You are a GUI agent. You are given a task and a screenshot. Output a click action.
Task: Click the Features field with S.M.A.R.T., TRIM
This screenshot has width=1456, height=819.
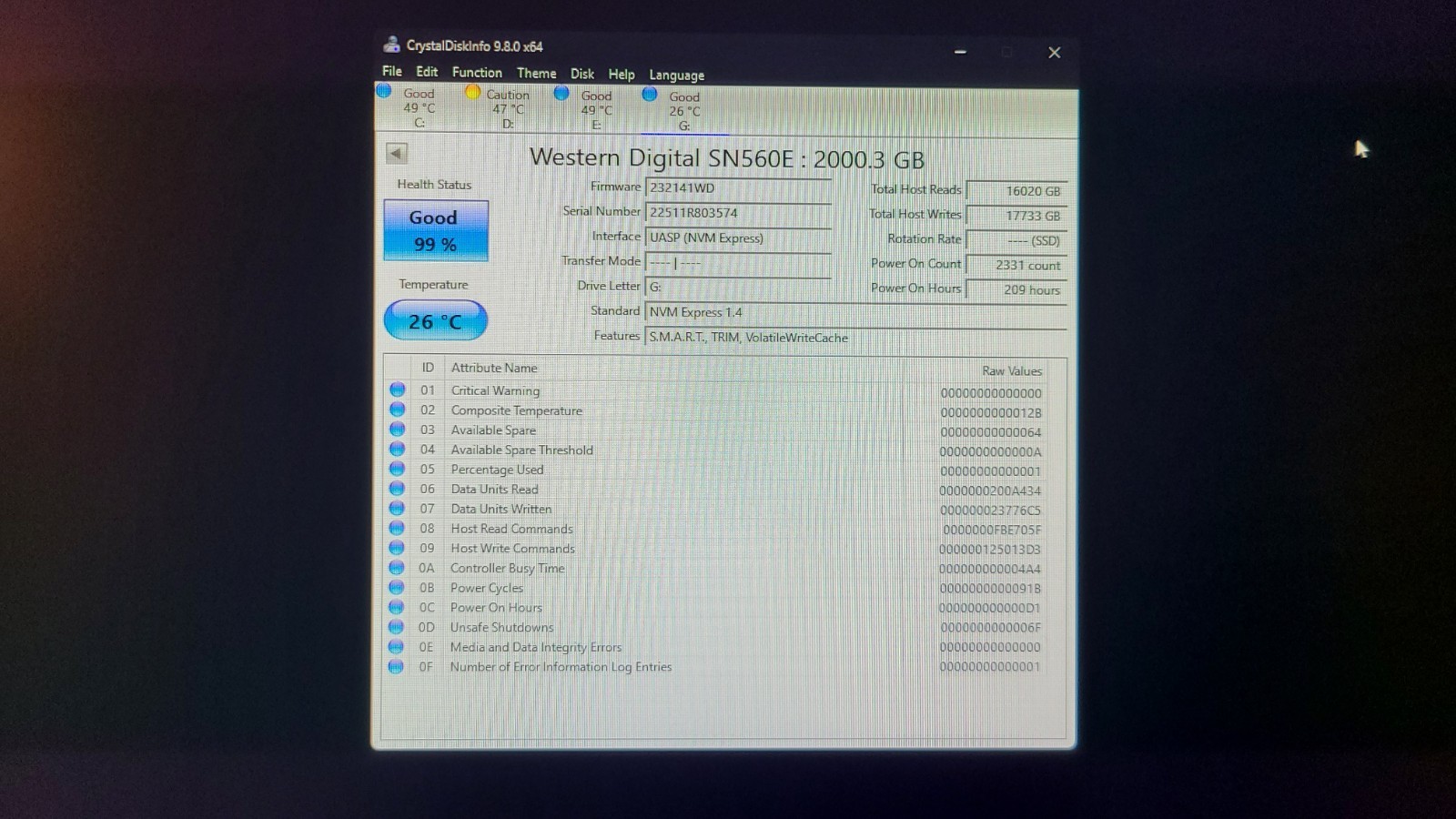pyautogui.click(x=855, y=338)
